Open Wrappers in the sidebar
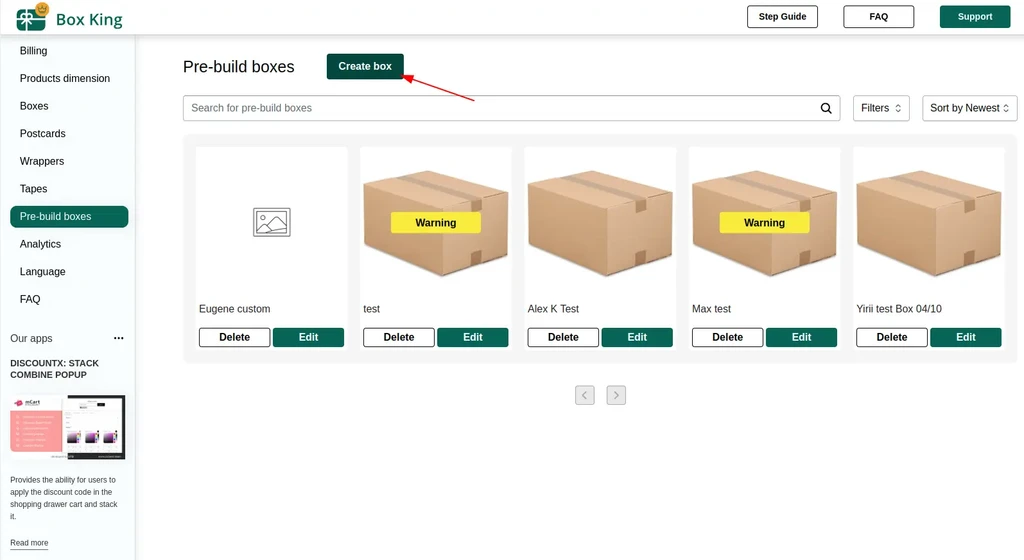The width and height of the screenshot is (1024, 560). click(42, 161)
